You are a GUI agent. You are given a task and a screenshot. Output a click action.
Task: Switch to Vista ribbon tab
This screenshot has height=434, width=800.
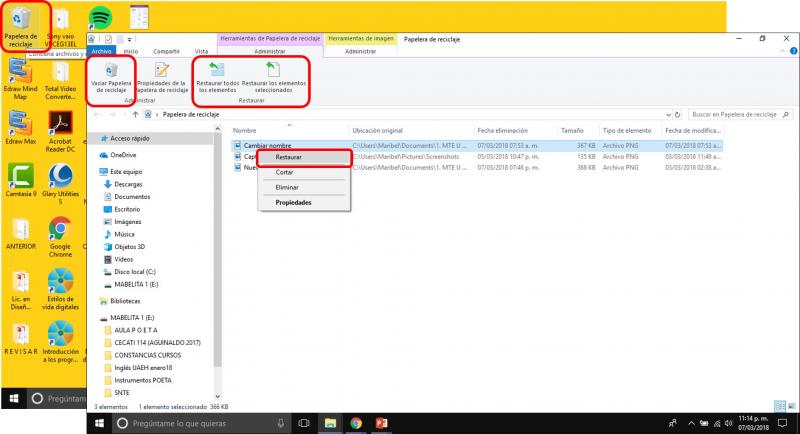click(202, 52)
